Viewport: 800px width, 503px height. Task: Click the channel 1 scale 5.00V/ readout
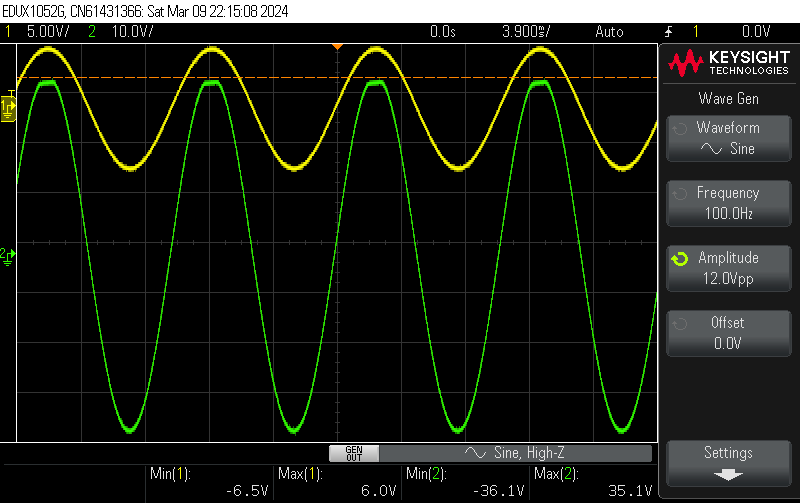48,32
